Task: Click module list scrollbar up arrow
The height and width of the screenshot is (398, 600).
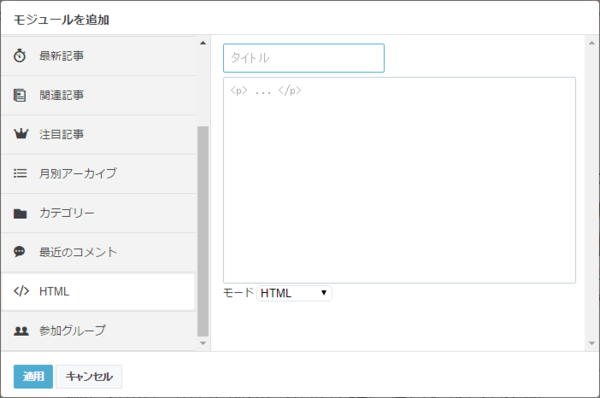Action: pos(203,43)
